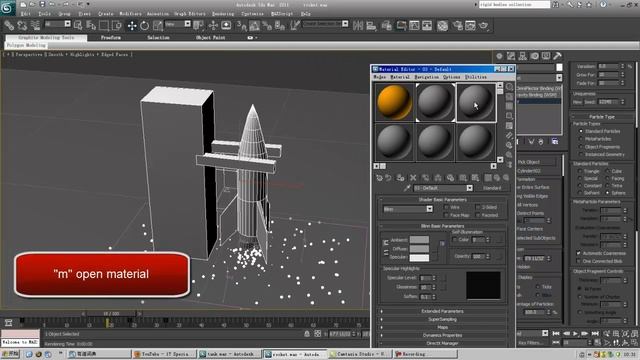This screenshot has width=640, height=360.
Task: Click the Mirror tool icon
Action: 358,26
